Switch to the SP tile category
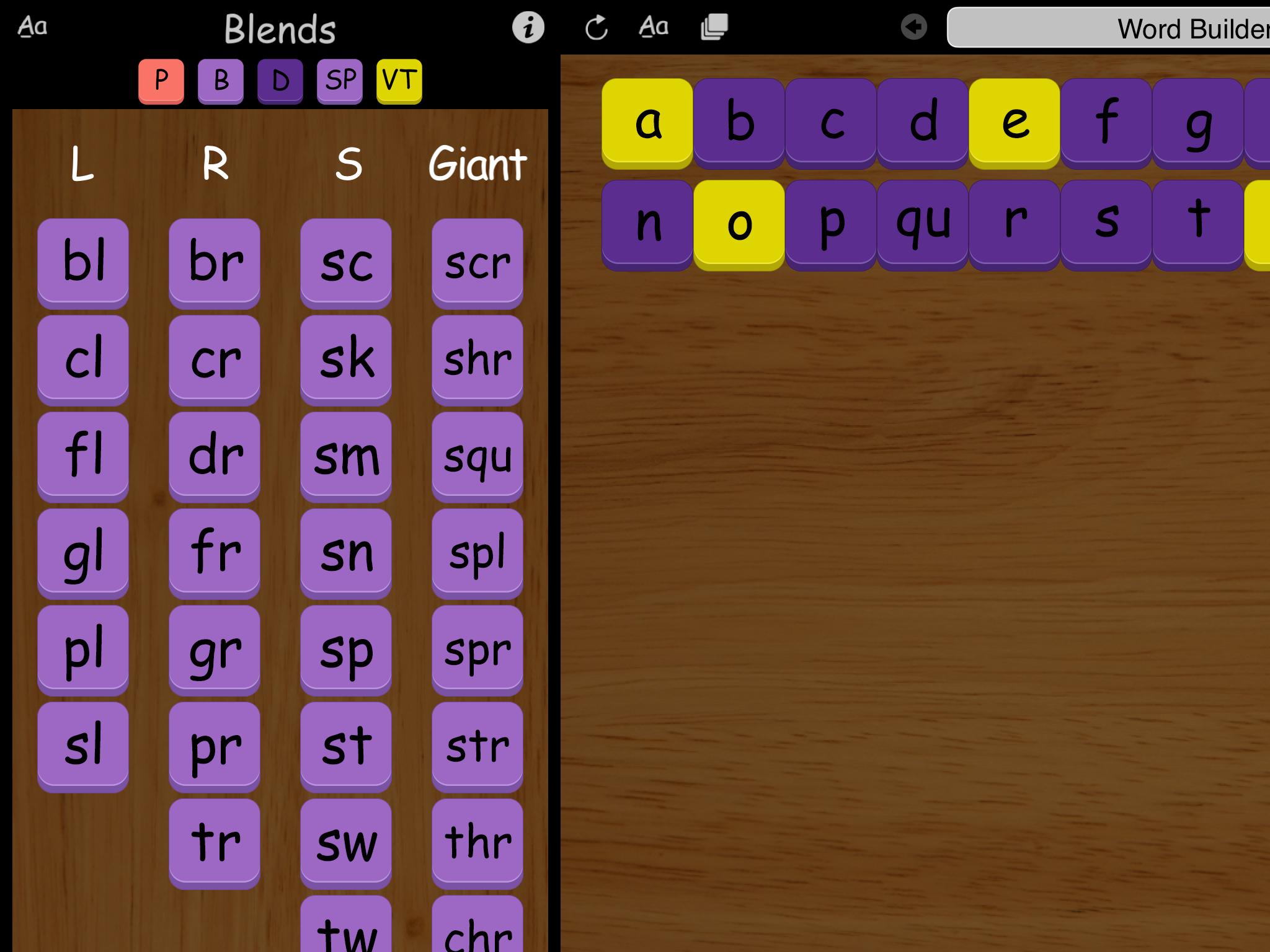 coord(340,81)
